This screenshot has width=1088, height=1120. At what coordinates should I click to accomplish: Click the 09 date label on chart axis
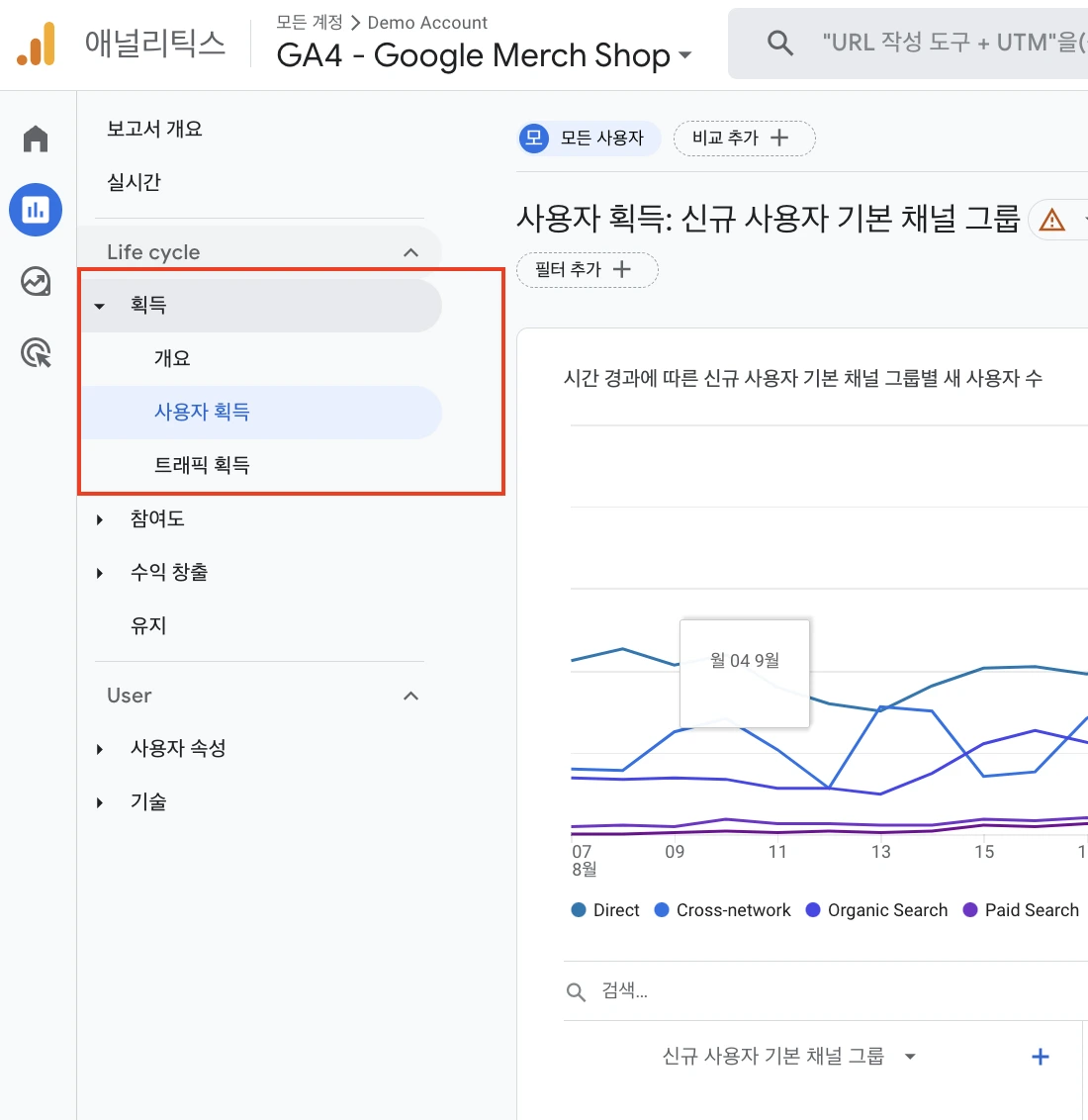coord(674,852)
